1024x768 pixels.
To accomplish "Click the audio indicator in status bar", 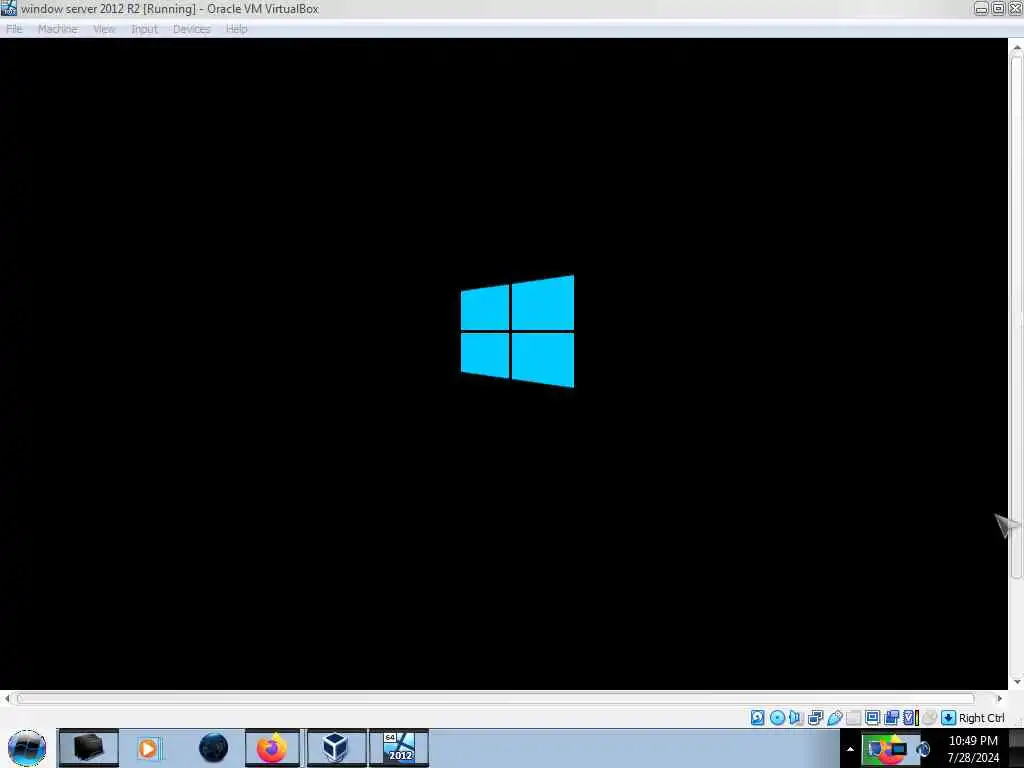I will [x=795, y=718].
